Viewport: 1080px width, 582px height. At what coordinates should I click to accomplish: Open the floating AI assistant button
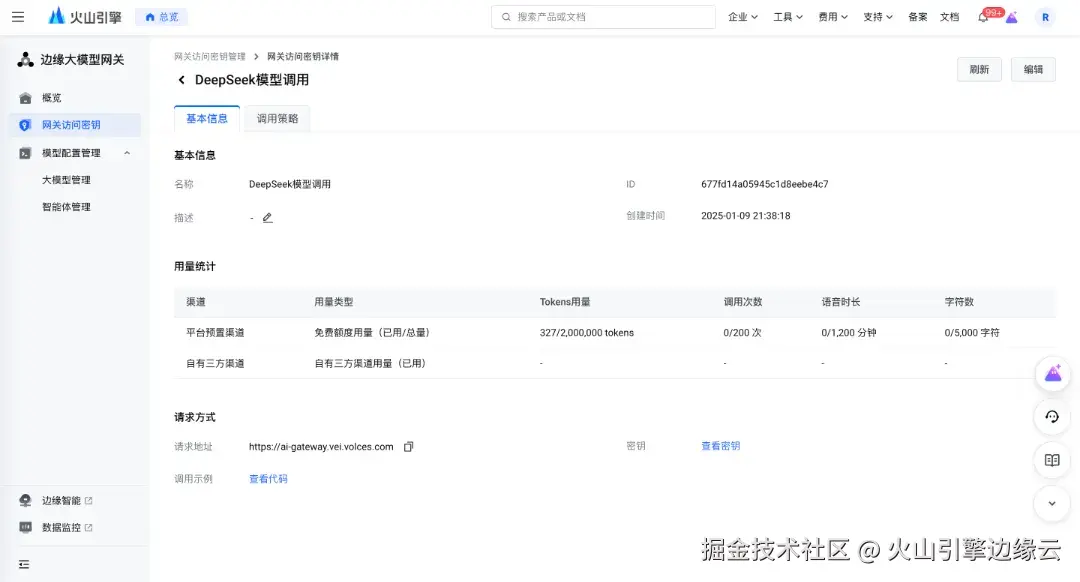pos(1052,373)
